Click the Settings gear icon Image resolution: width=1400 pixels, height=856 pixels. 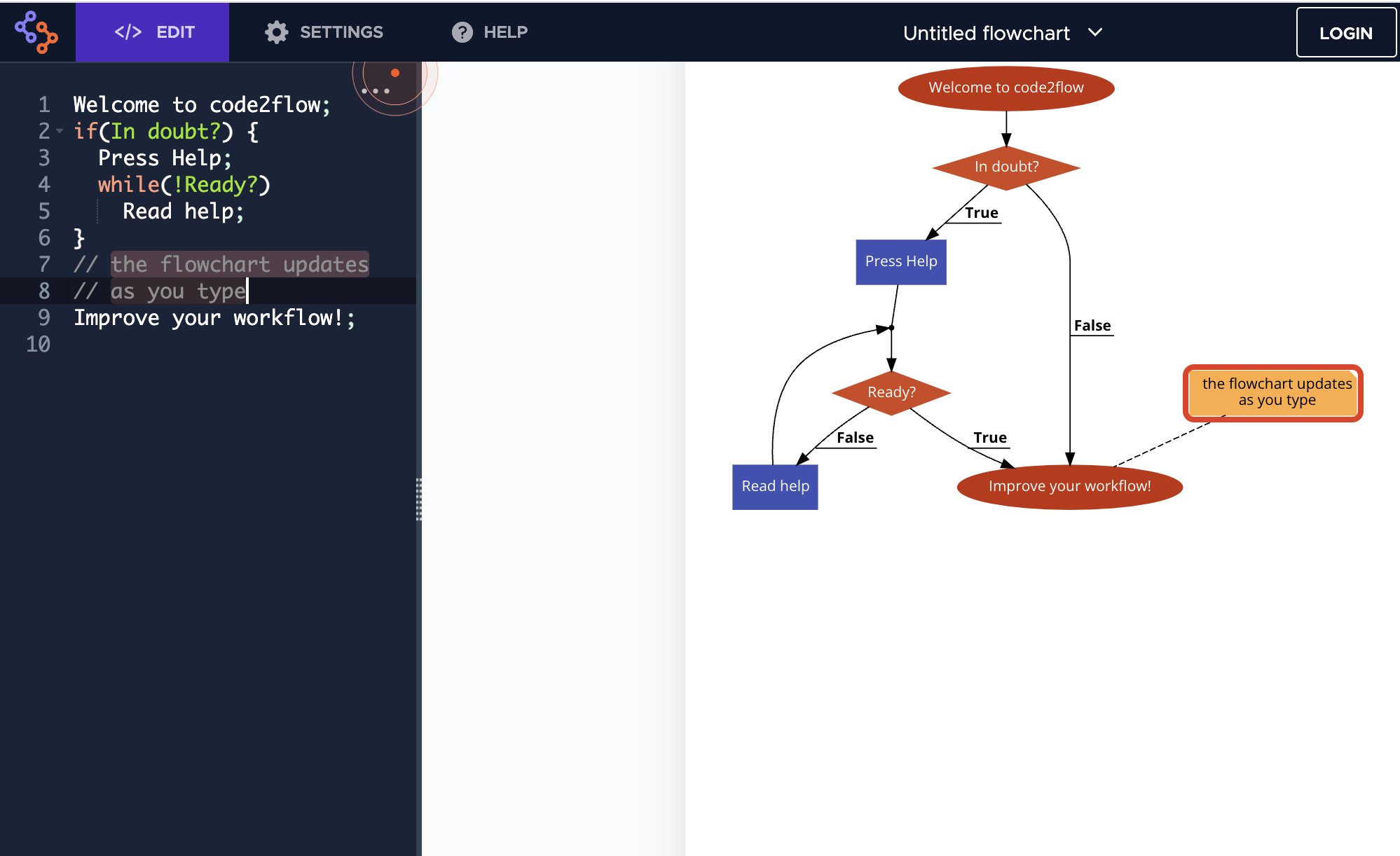pos(276,32)
